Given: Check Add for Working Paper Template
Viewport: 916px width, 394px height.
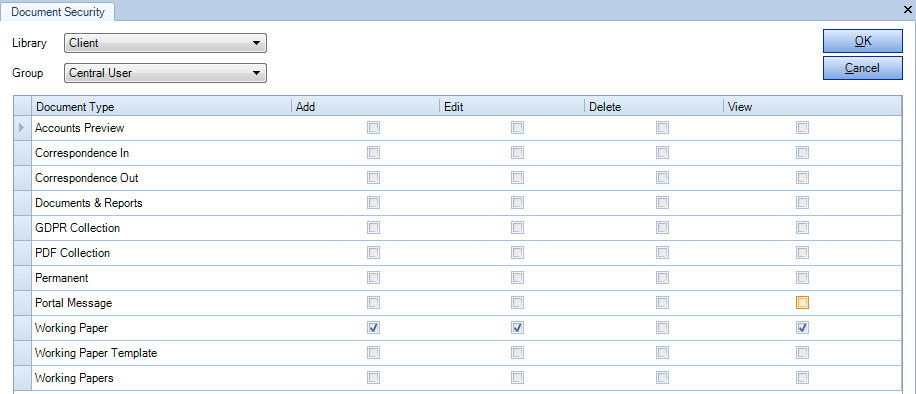Looking at the screenshot, I should click(x=373, y=352).
